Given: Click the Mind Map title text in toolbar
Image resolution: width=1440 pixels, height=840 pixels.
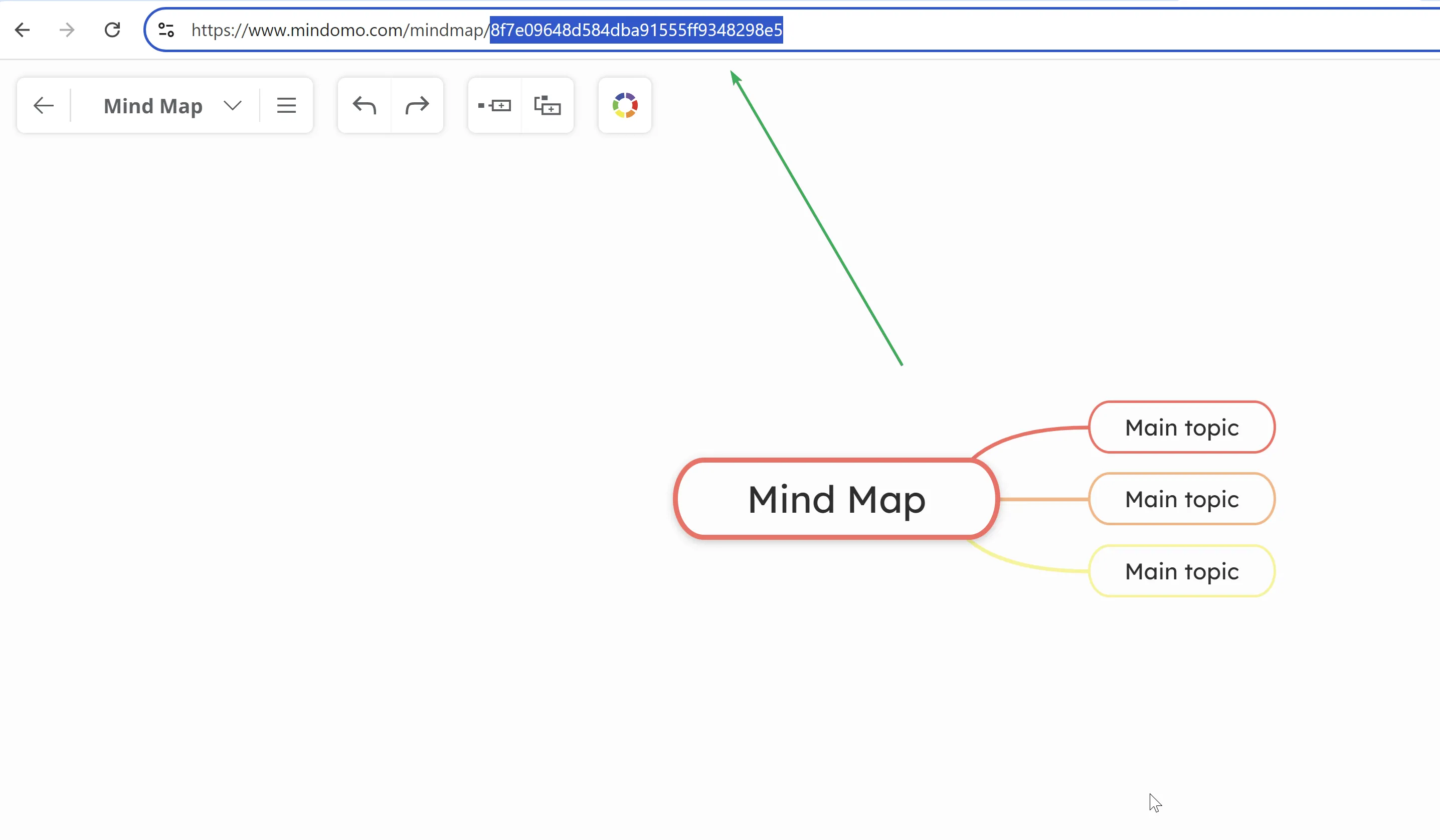Looking at the screenshot, I should 153,106.
